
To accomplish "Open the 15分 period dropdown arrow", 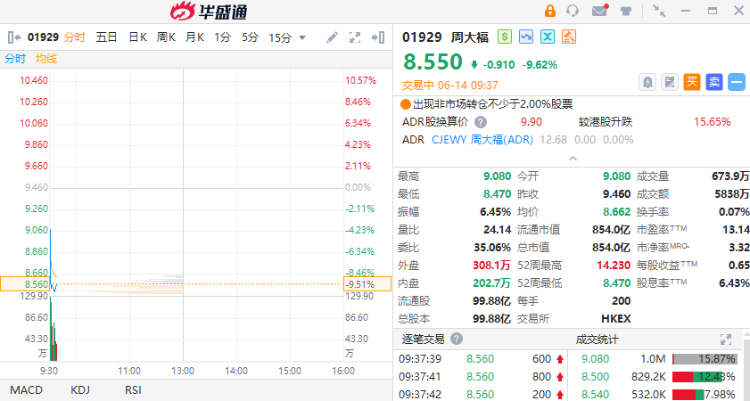I will coord(302,37).
